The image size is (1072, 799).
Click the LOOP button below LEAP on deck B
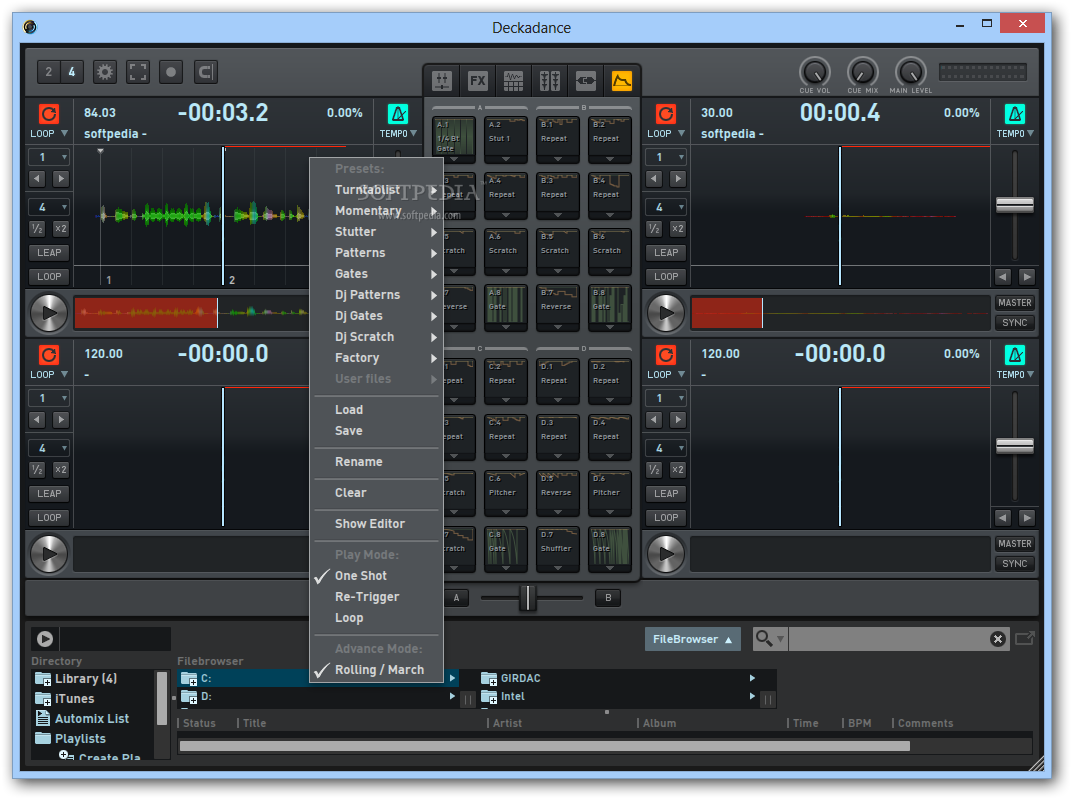(666, 277)
